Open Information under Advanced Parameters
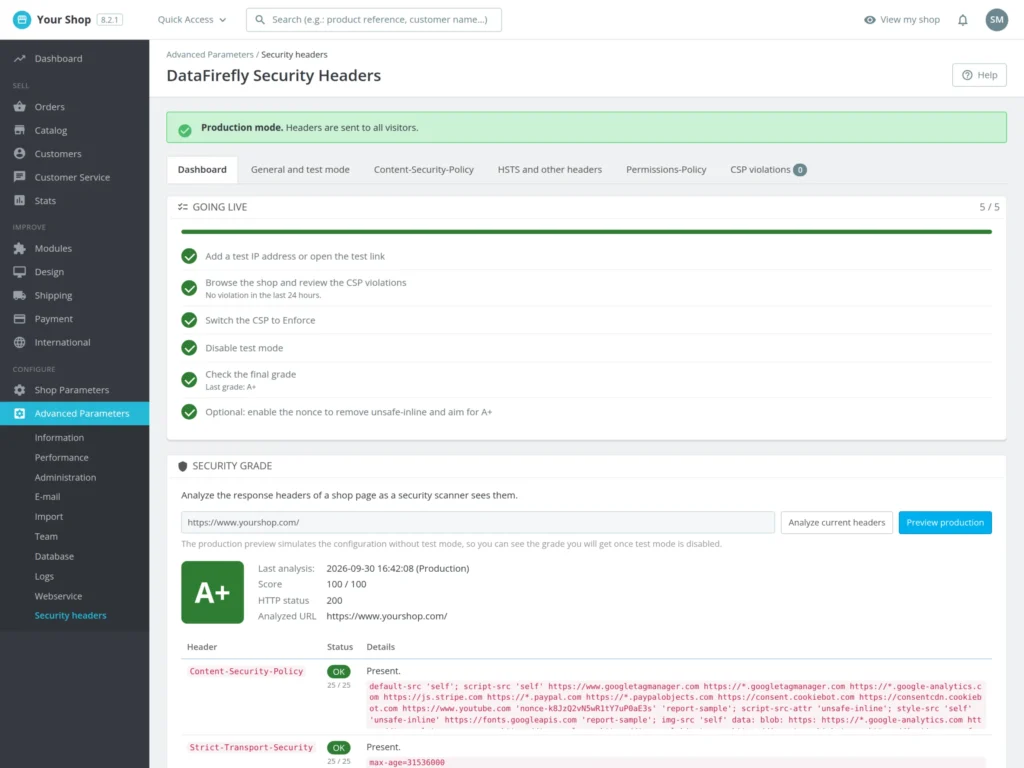 pos(59,438)
